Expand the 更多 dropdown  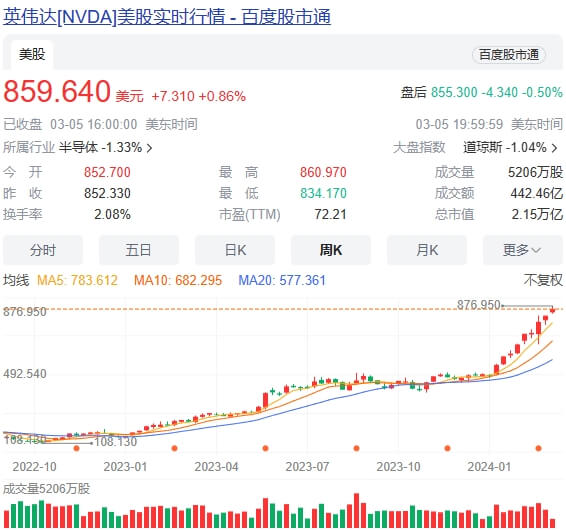pos(522,250)
